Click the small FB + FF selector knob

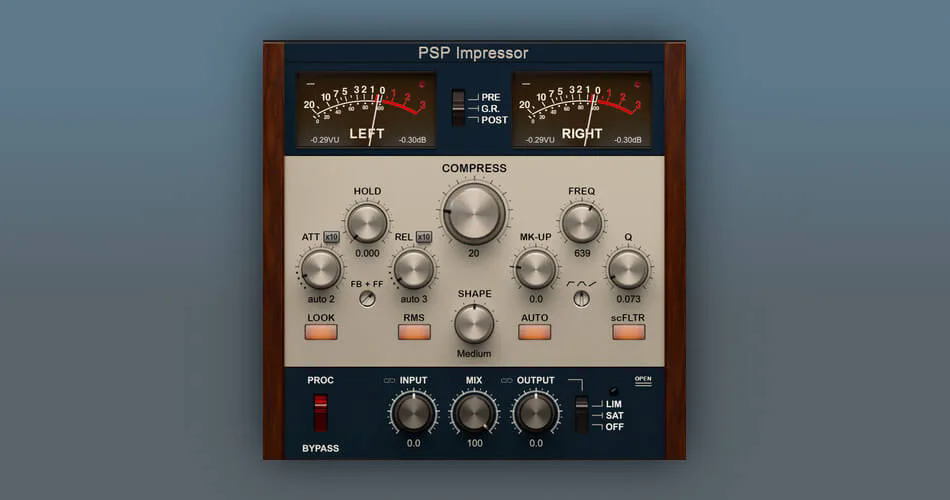pyautogui.click(x=367, y=299)
